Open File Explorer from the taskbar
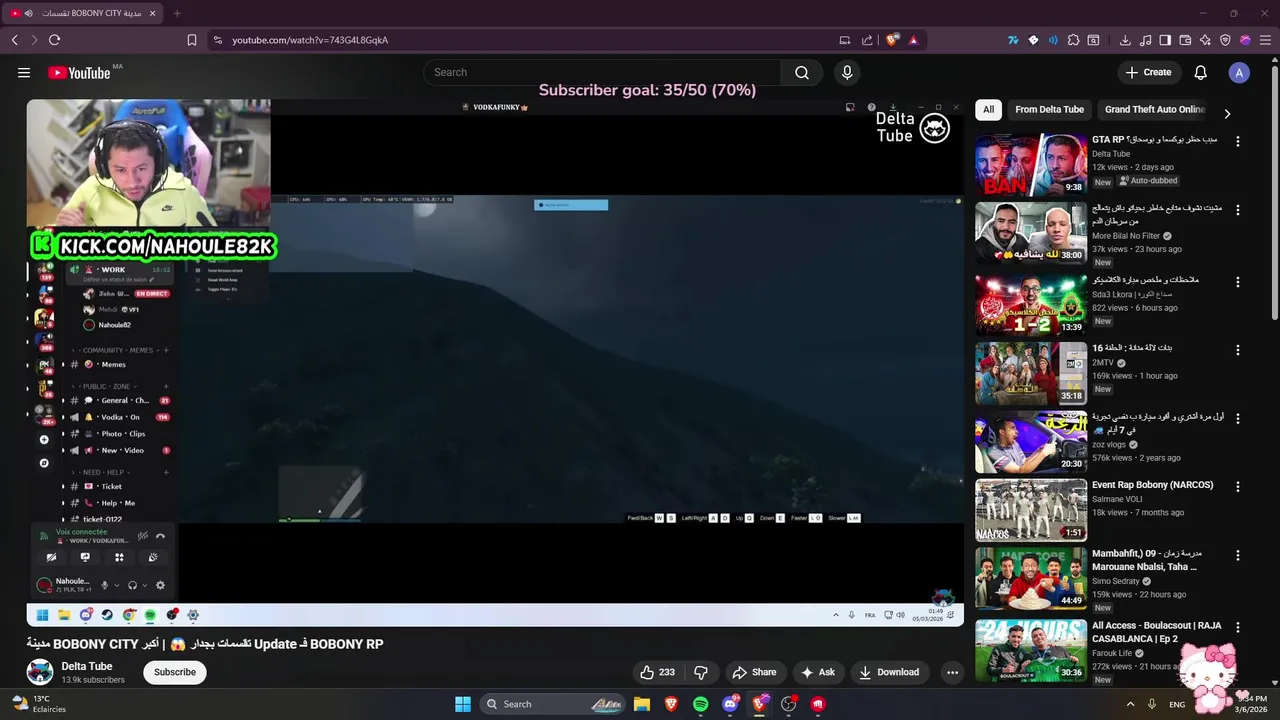The image size is (1280, 720). click(x=642, y=704)
